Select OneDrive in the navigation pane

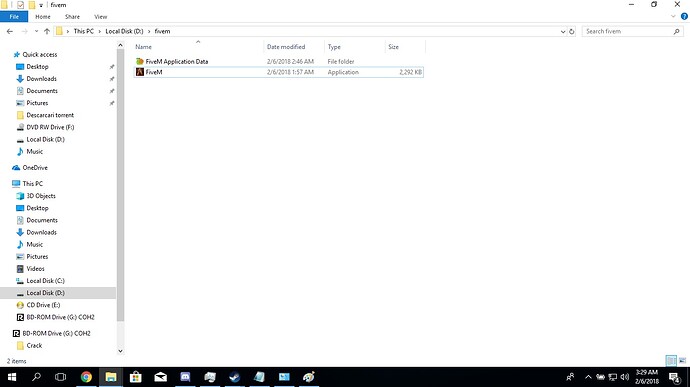35,168
